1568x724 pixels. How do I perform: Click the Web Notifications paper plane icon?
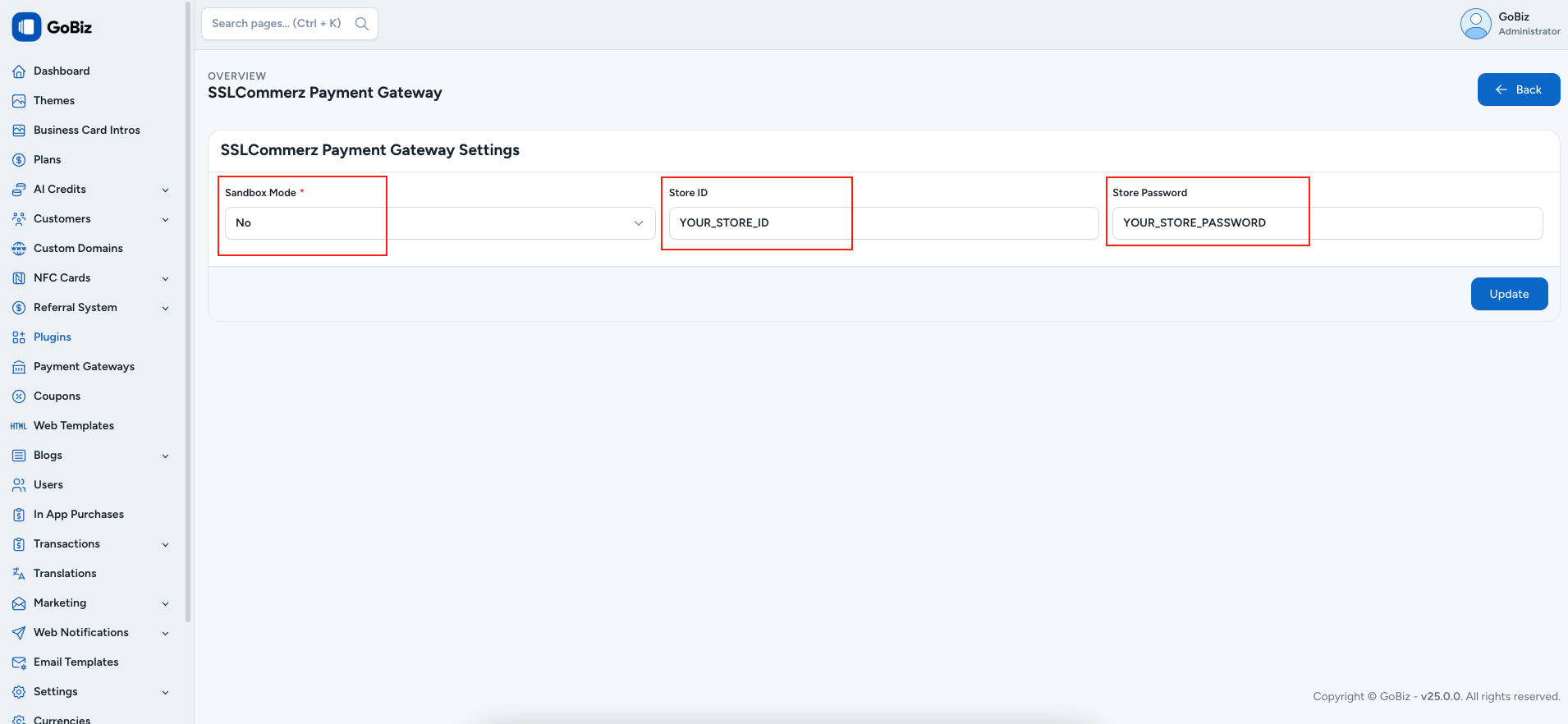click(x=19, y=633)
